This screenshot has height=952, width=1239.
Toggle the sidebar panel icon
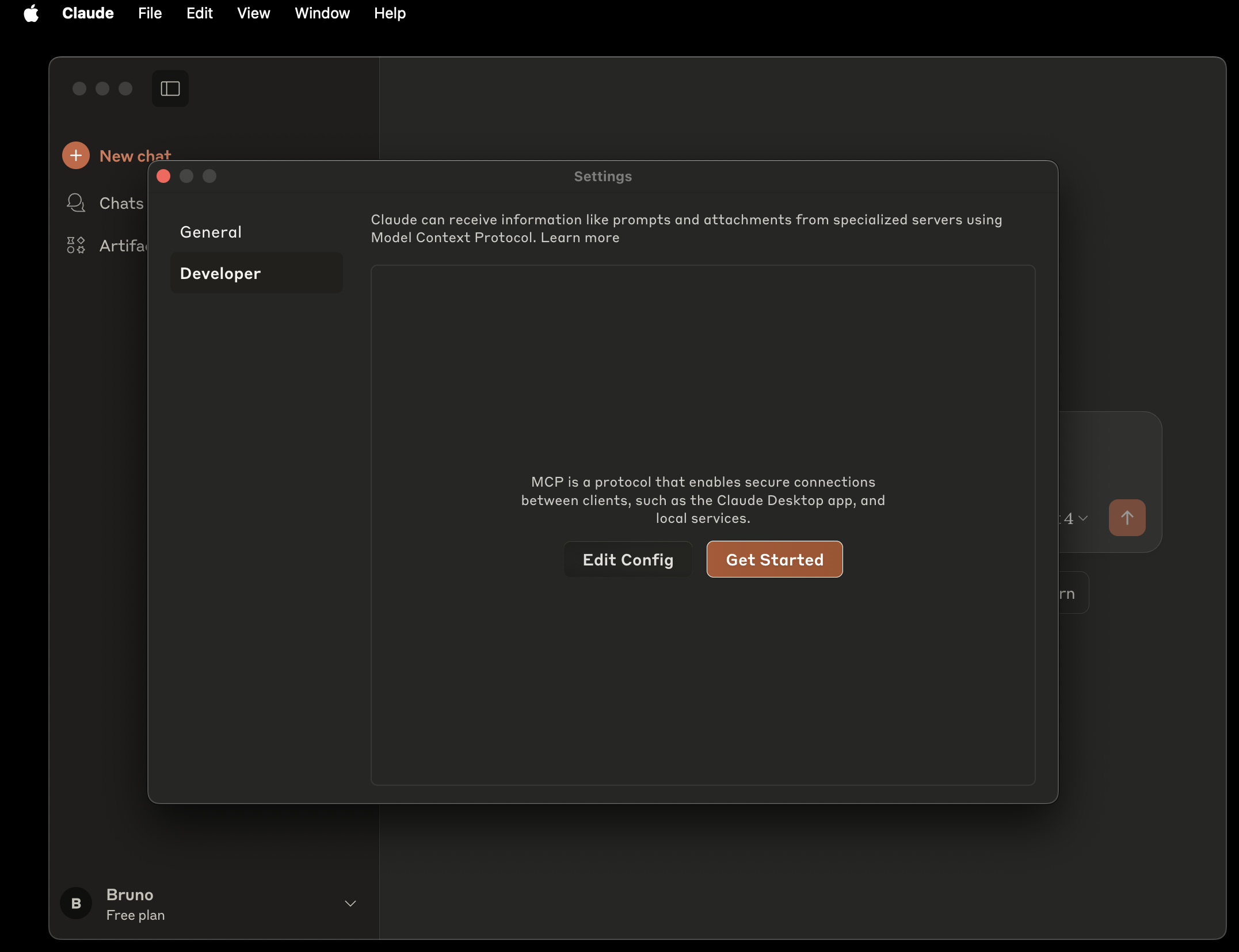[170, 89]
